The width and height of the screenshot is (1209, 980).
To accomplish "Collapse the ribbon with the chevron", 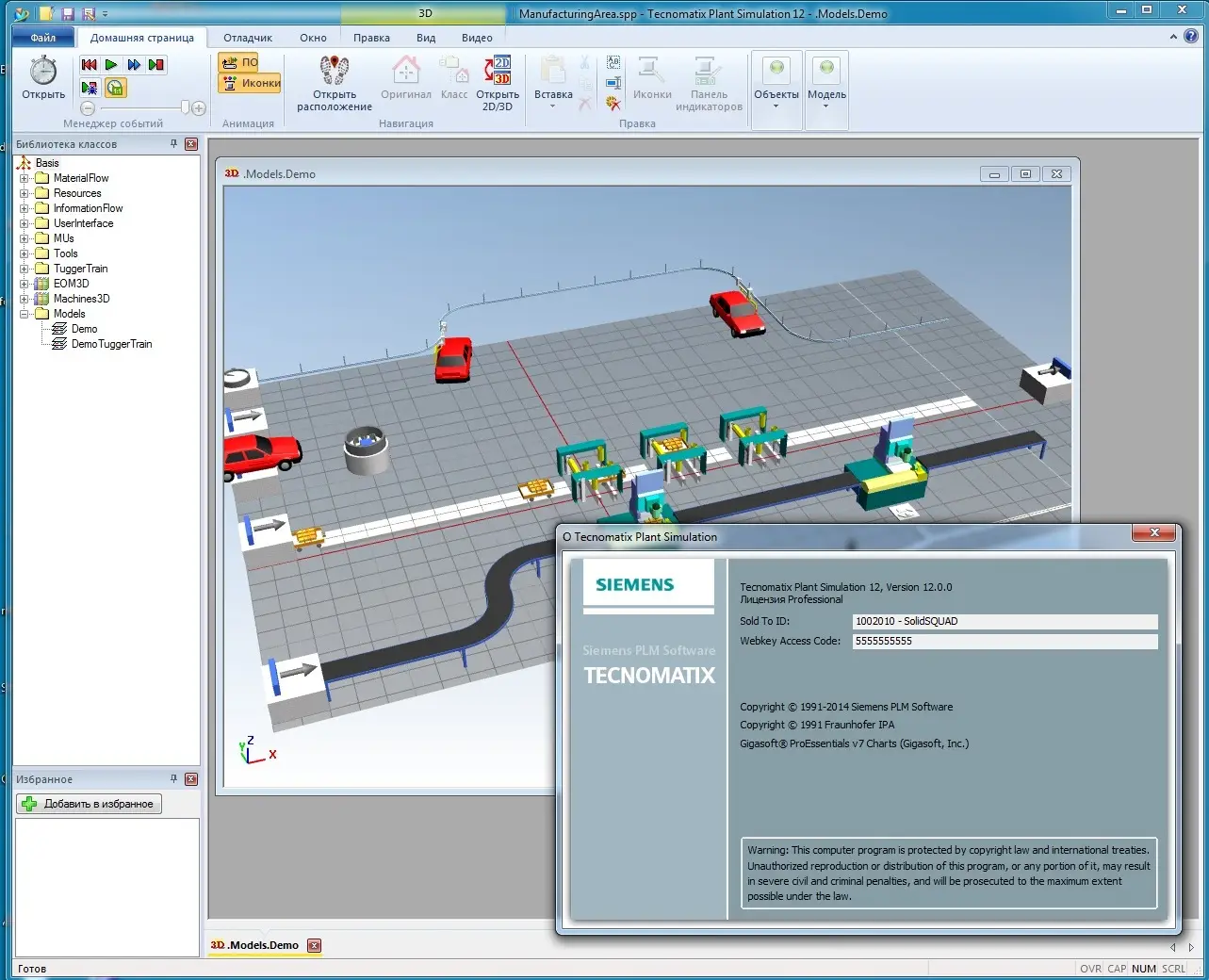I will [1173, 37].
